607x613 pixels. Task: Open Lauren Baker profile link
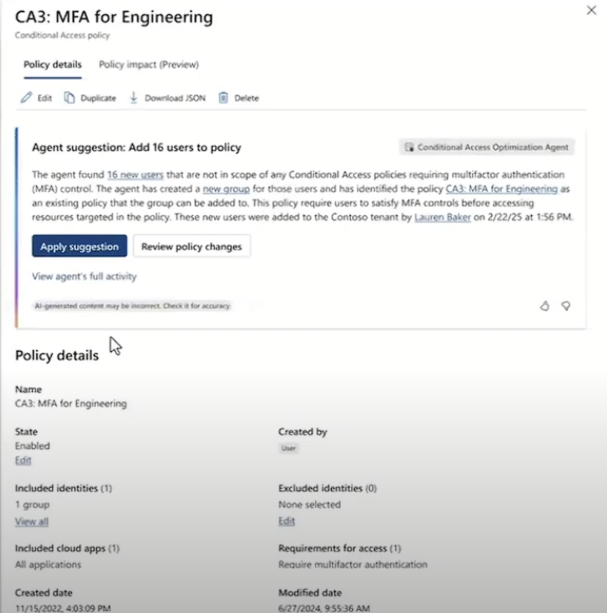(442, 215)
